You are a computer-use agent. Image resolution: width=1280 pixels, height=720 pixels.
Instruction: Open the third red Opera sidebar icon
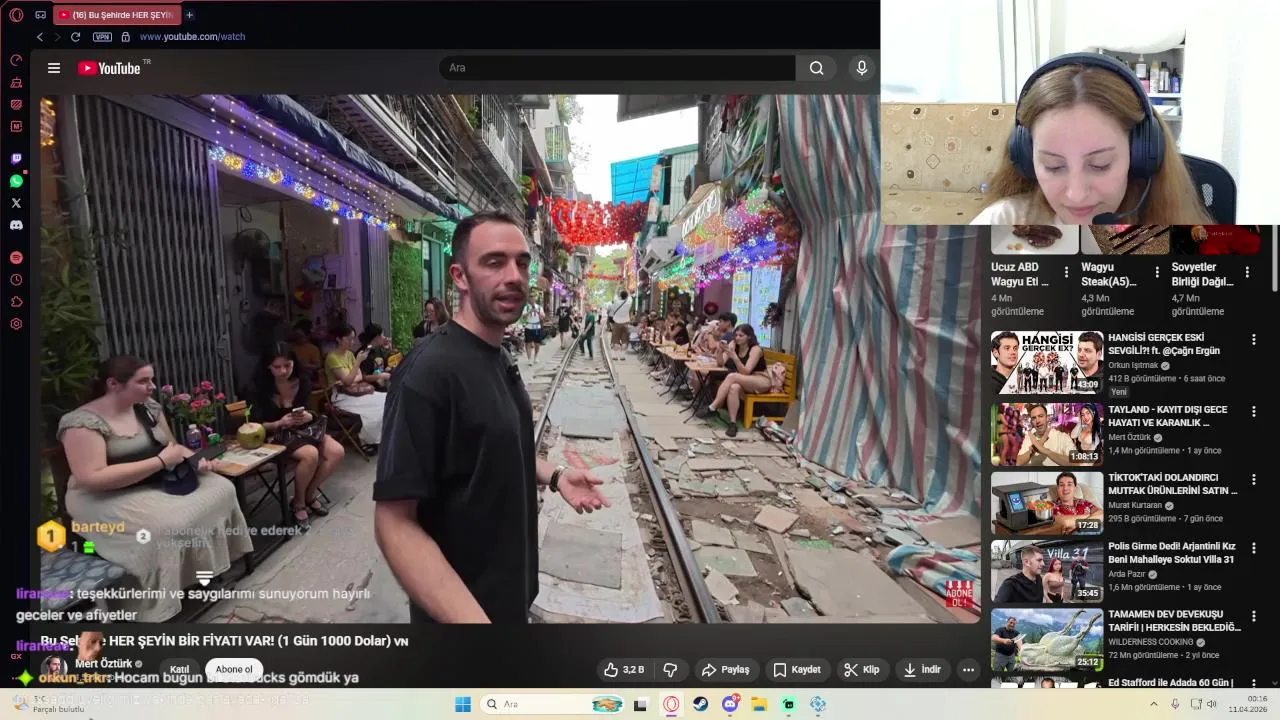click(16, 104)
